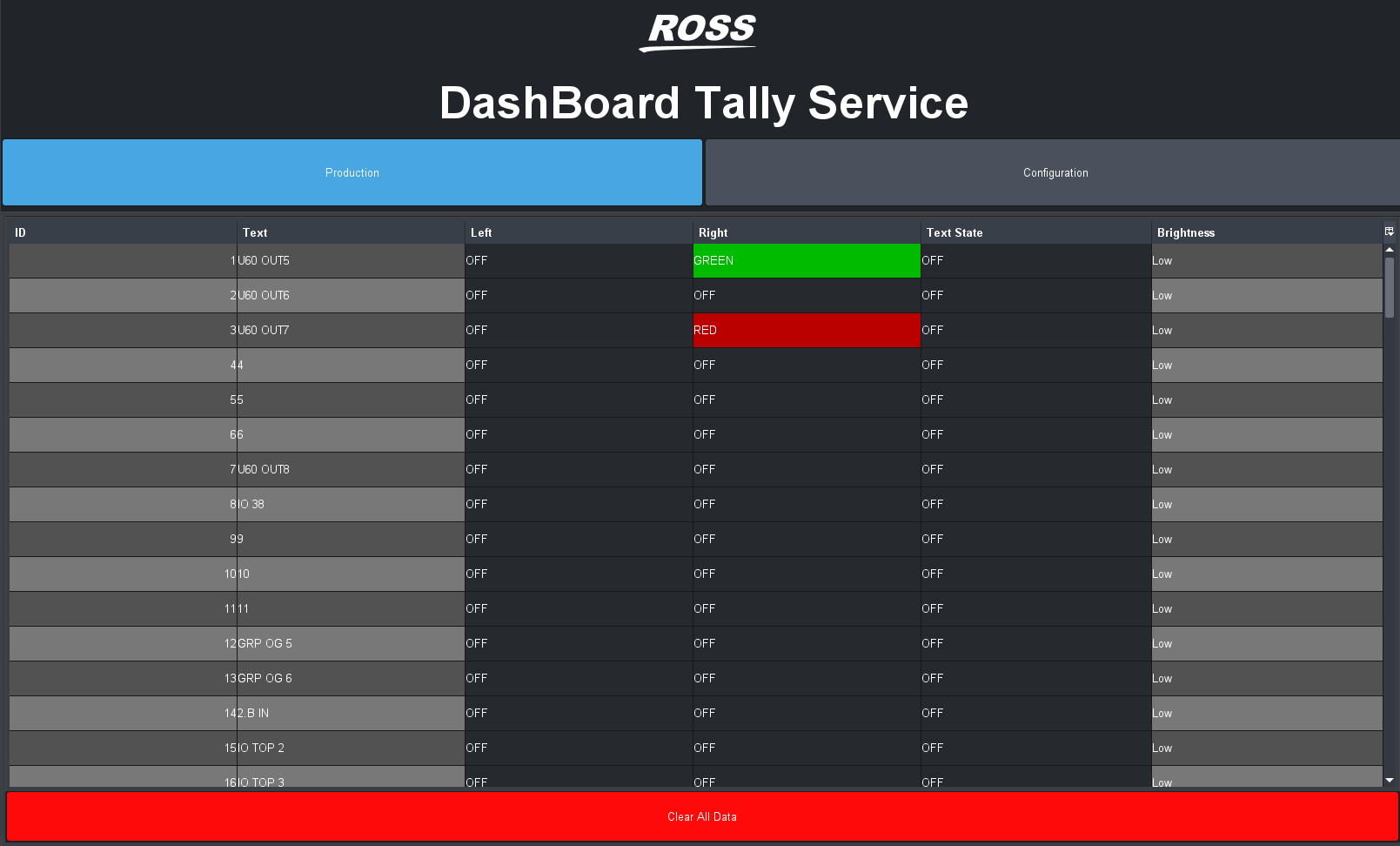Click the Brightness Low cell for IO TOP 2
This screenshot has width=1400, height=846.
click(x=1267, y=749)
